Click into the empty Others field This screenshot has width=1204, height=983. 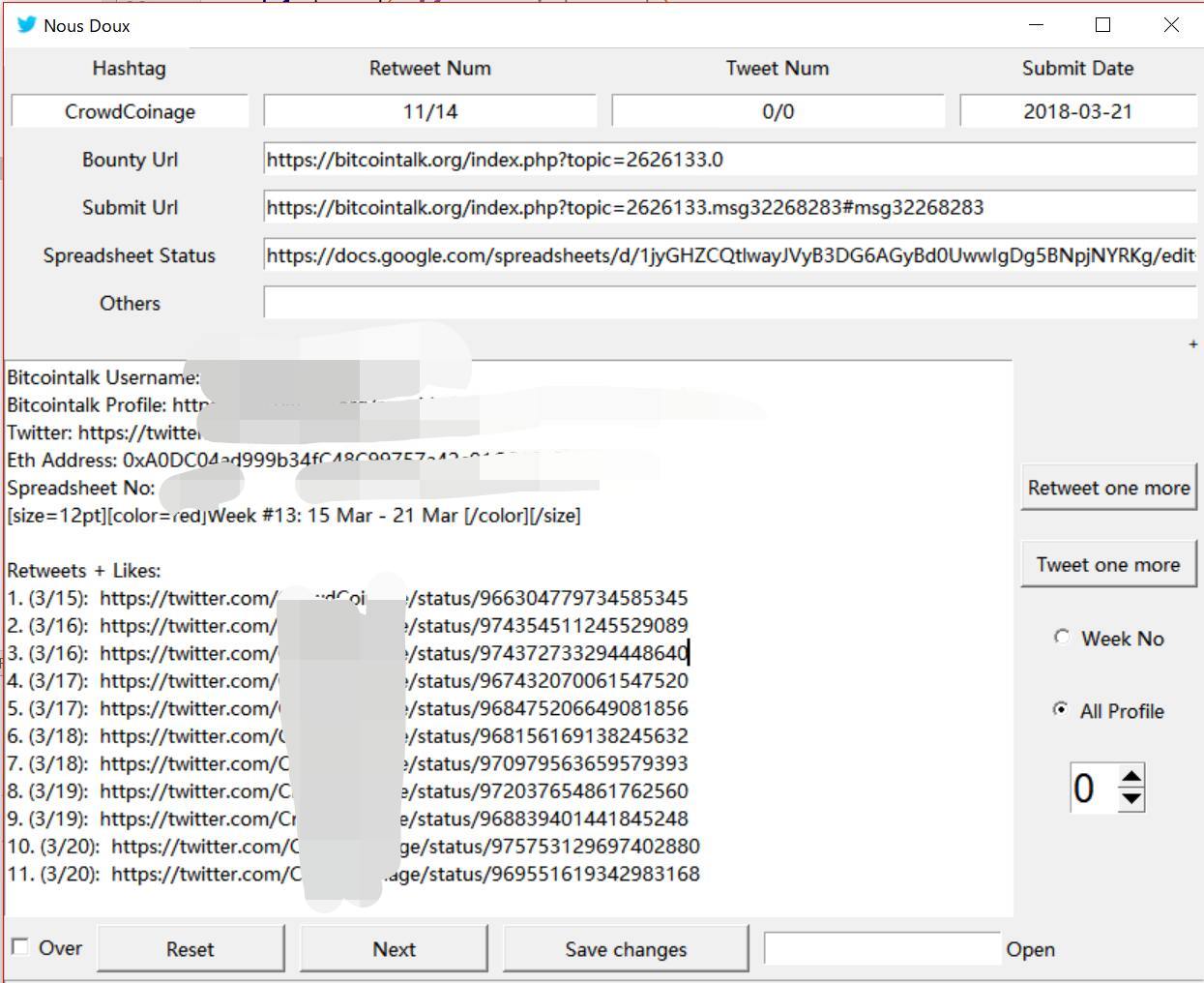[x=729, y=303]
